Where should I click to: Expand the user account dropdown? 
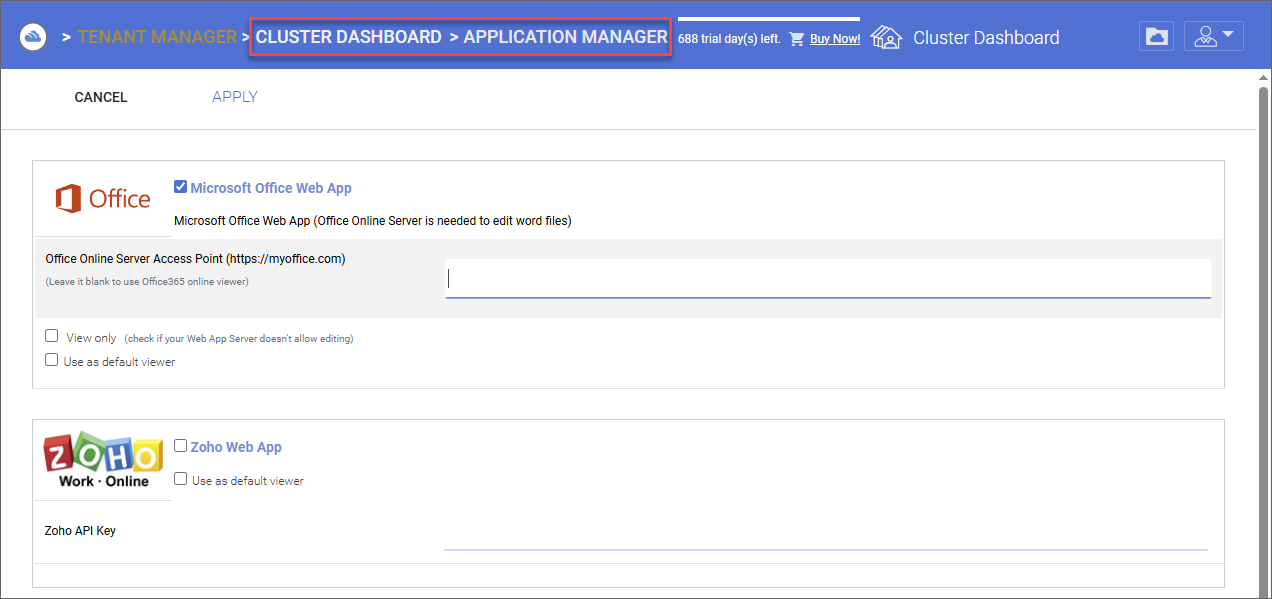tap(1214, 37)
